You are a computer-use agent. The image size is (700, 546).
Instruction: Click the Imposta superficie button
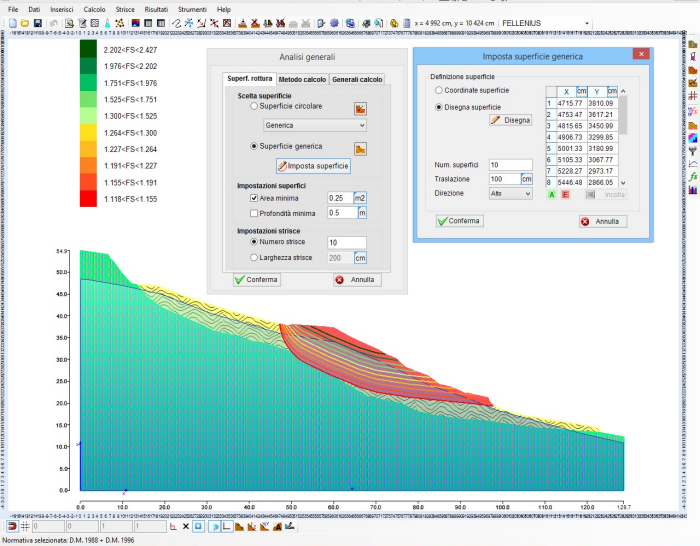click(x=313, y=166)
